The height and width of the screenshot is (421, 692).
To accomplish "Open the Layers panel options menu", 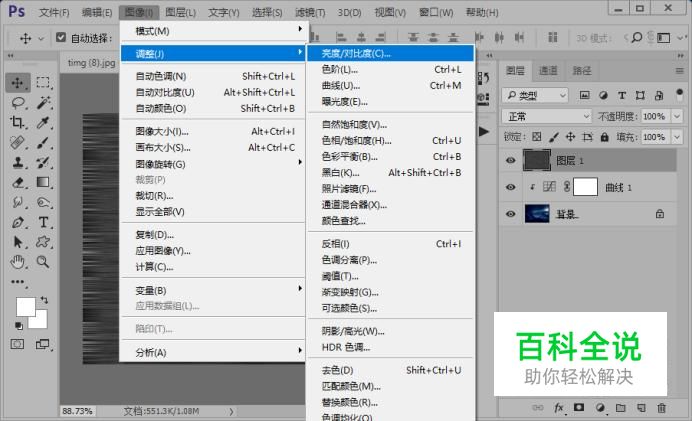I will tap(680, 71).
